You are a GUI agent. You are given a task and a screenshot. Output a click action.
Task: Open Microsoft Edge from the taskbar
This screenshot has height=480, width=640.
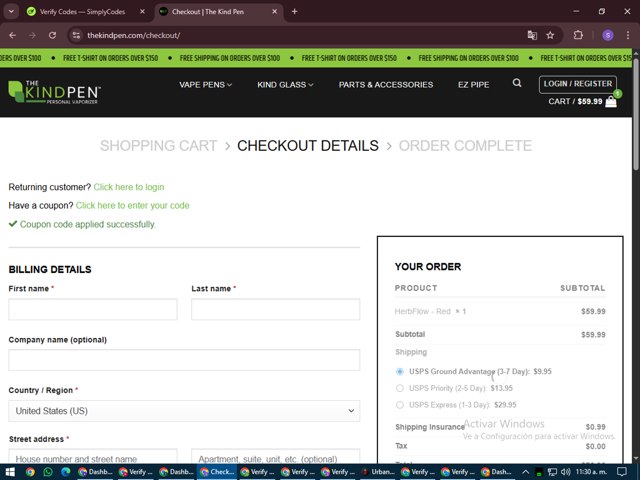65,472
